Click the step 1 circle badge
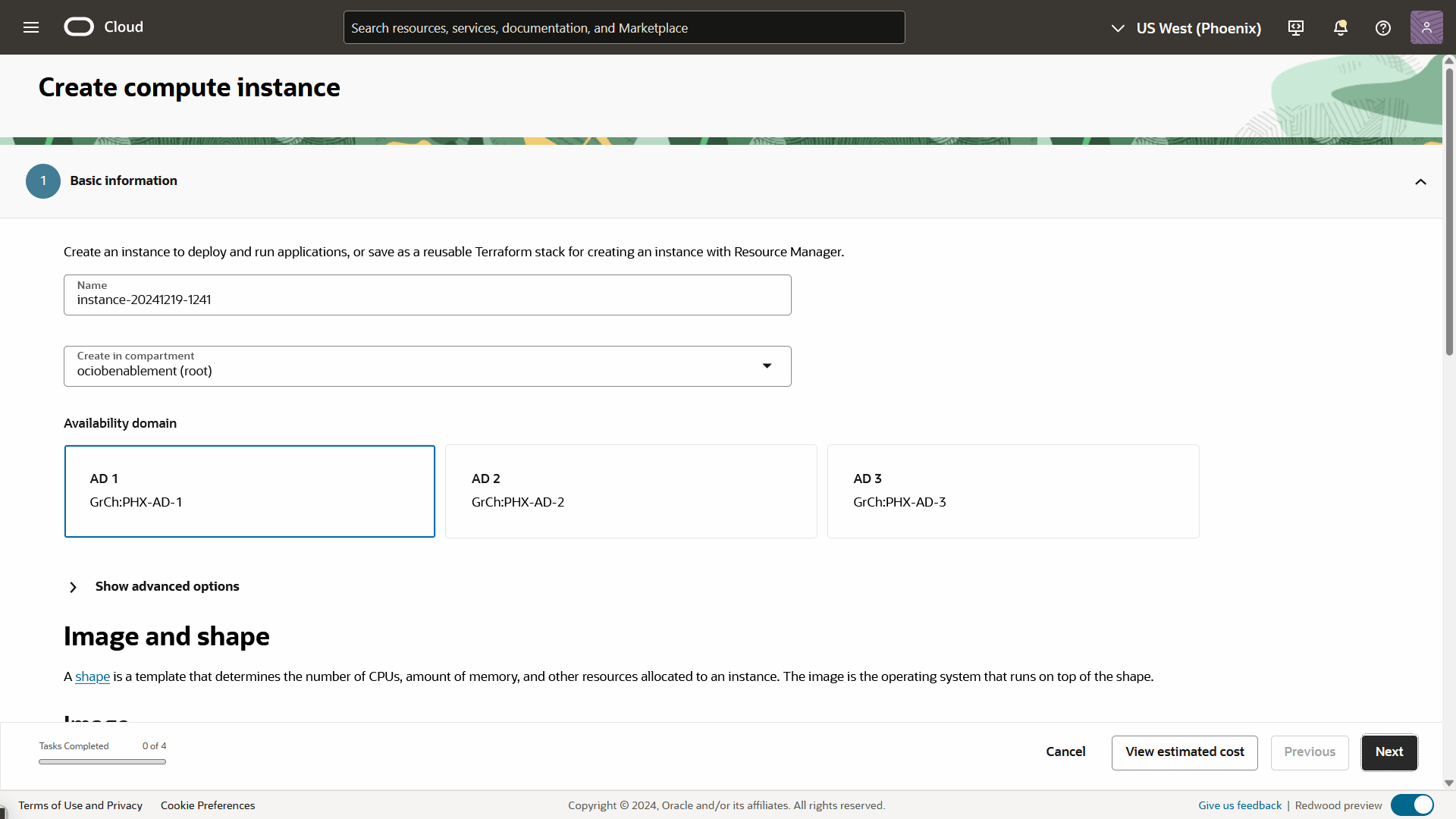The height and width of the screenshot is (819, 1456). [43, 181]
